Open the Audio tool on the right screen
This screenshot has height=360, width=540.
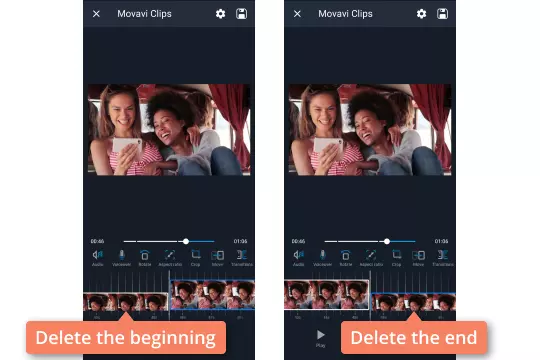click(299, 257)
